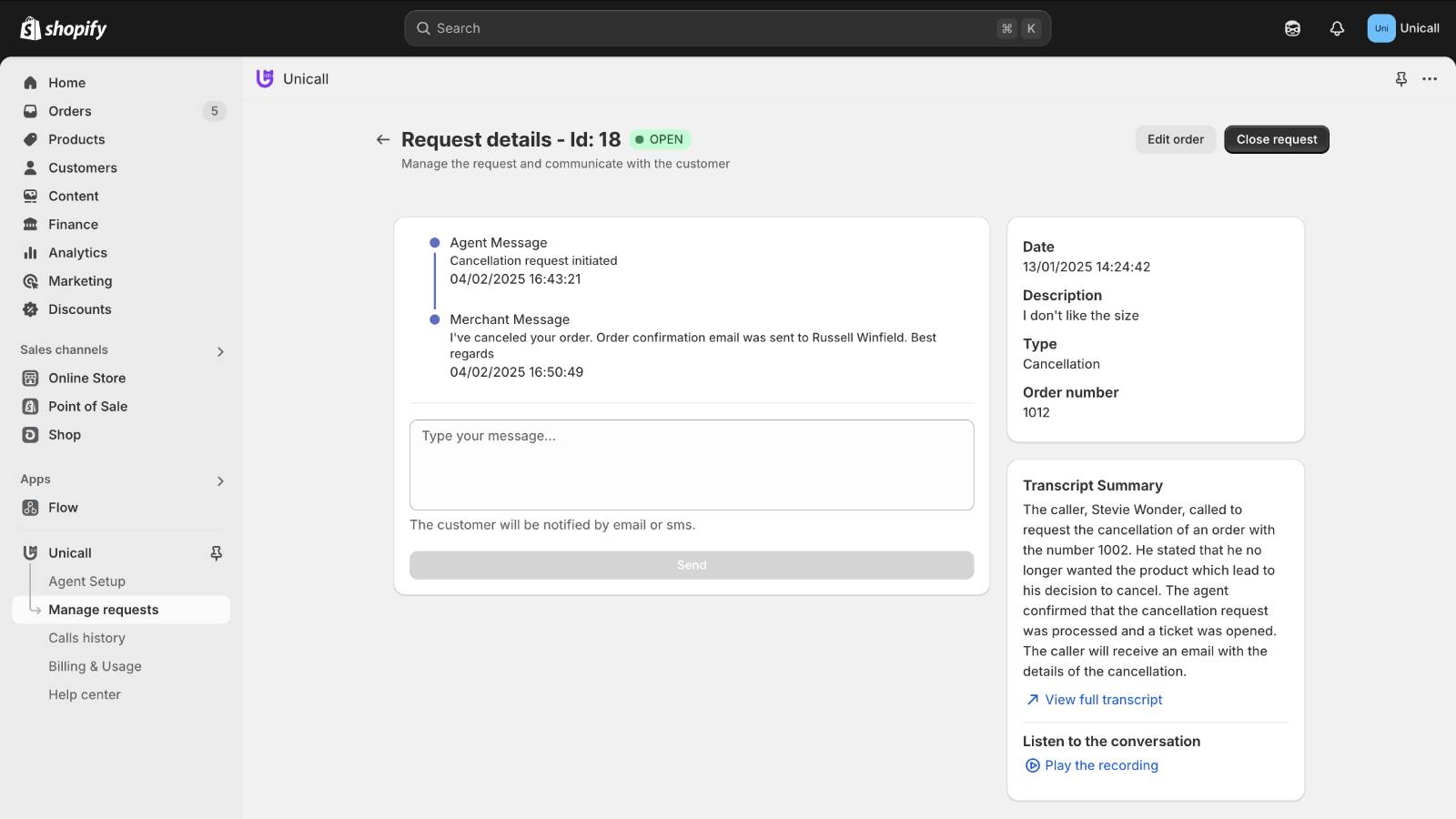The image size is (1456, 819).
Task: Open the three-dot more actions menu
Action: pyautogui.click(x=1430, y=79)
